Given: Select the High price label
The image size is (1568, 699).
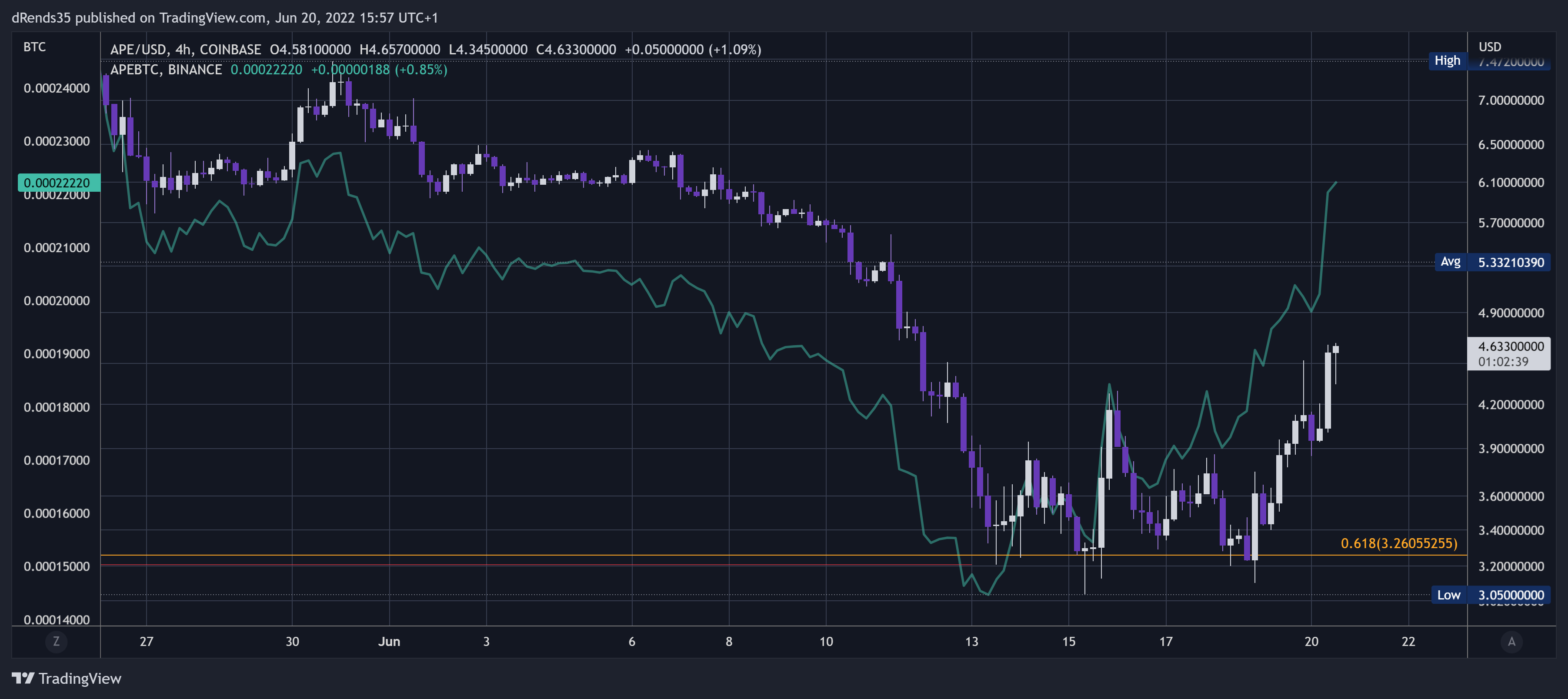Looking at the screenshot, I should tap(1447, 60).
